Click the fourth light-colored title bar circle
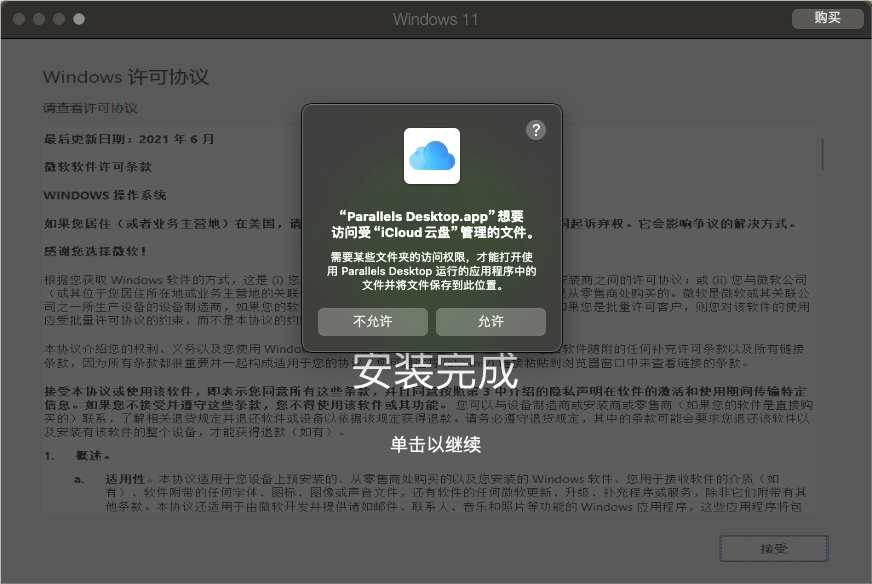The height and width of the screenshot is (584, 872). [x=79, y=19]
